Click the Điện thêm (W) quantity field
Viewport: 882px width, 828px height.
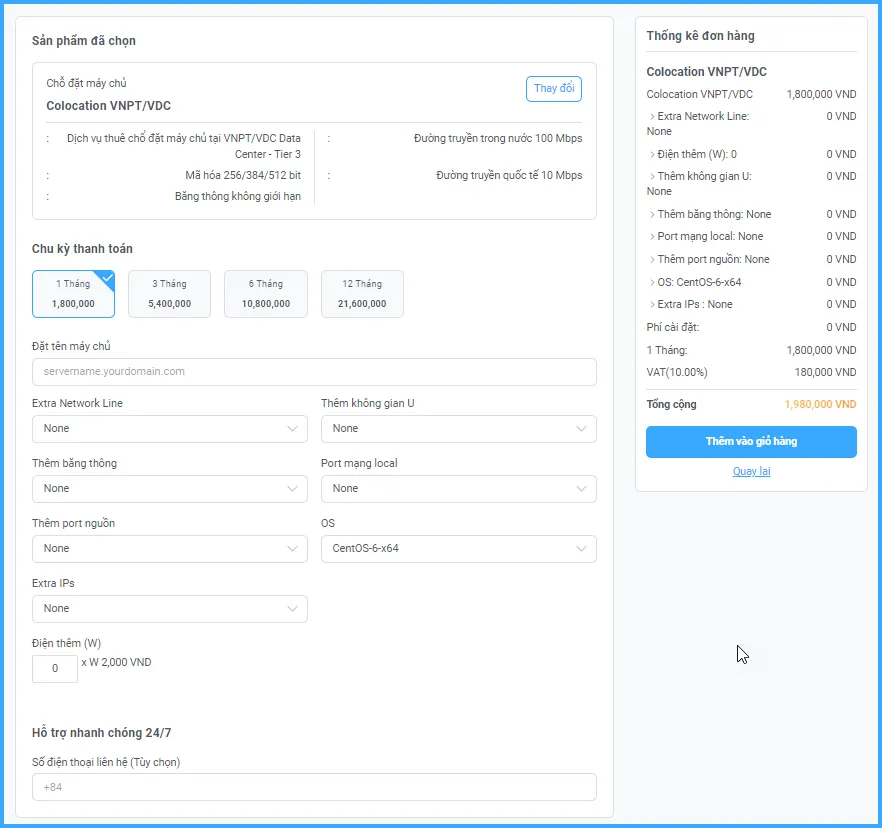tap(55, 669)
